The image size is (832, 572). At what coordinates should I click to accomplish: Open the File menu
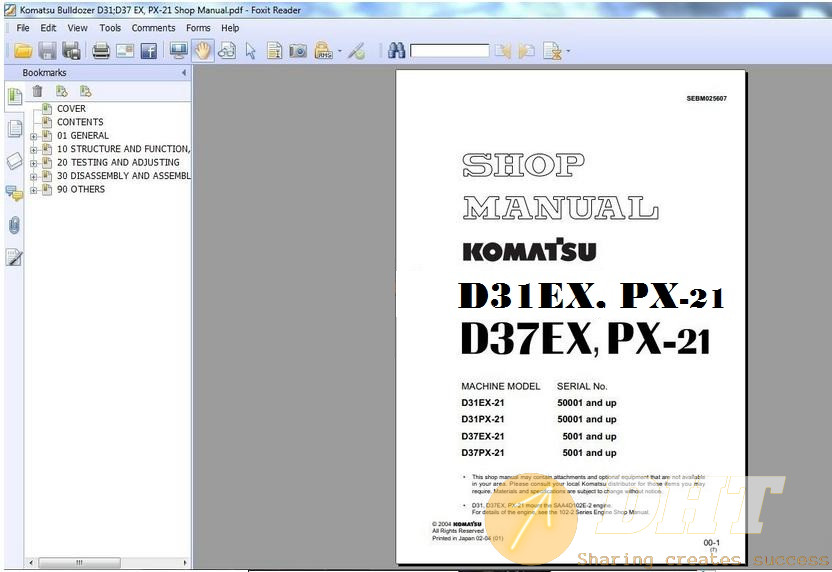(x=23, y=28)
